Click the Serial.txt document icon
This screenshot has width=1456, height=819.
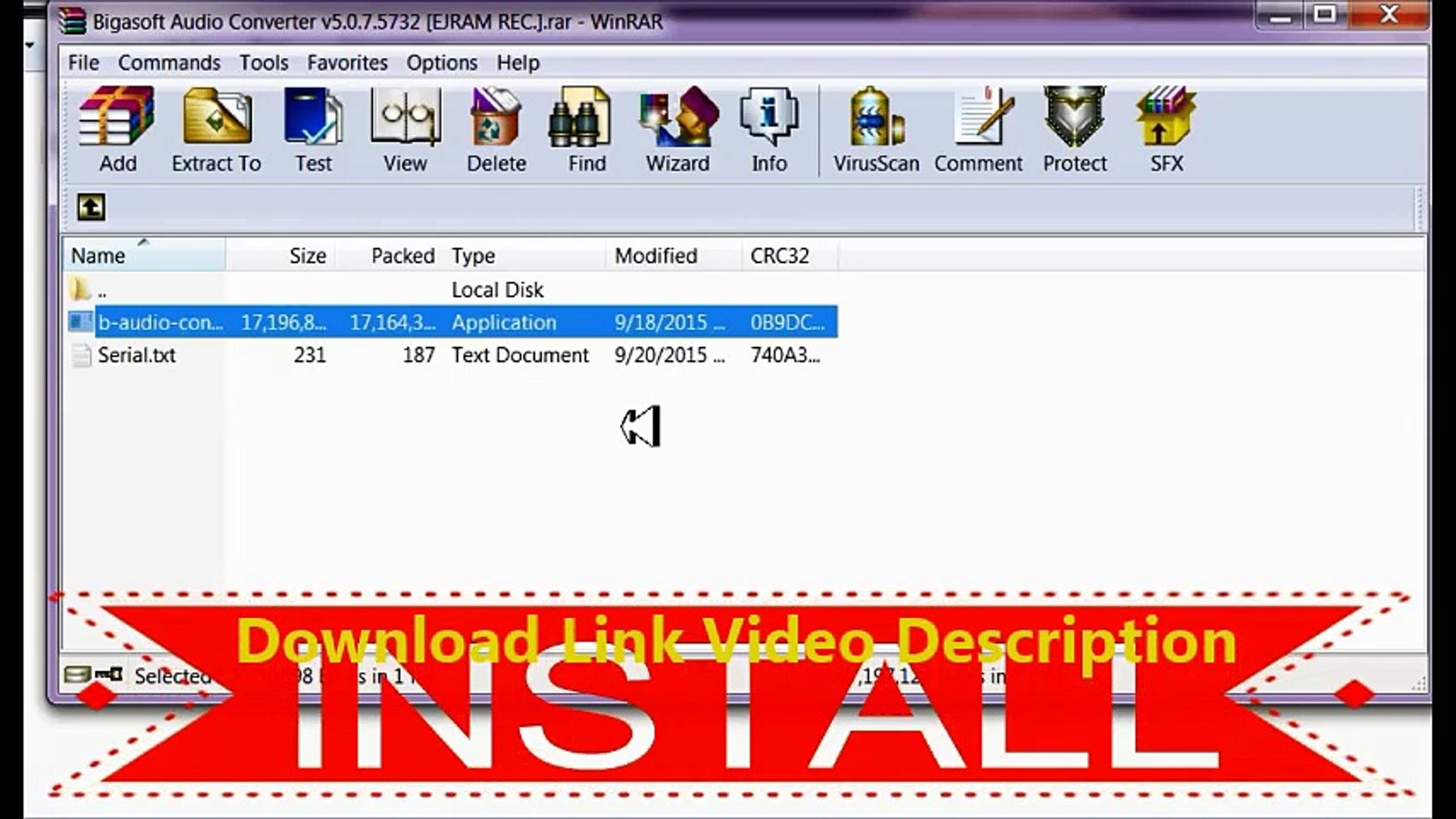(81, 355)
